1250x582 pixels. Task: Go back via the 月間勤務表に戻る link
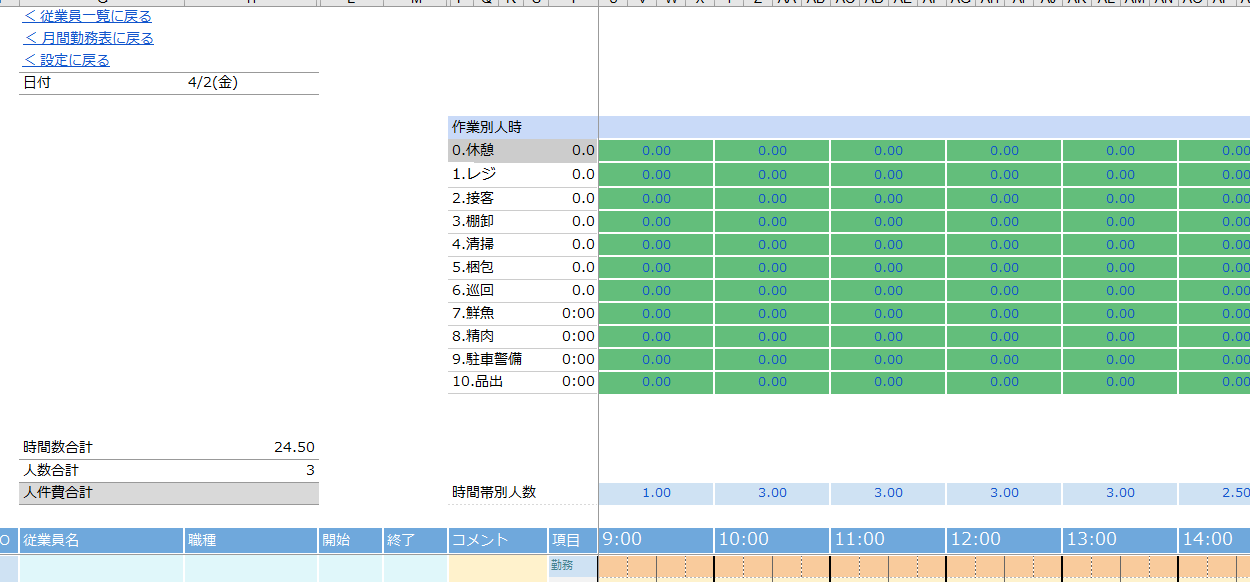click(88, 37)
